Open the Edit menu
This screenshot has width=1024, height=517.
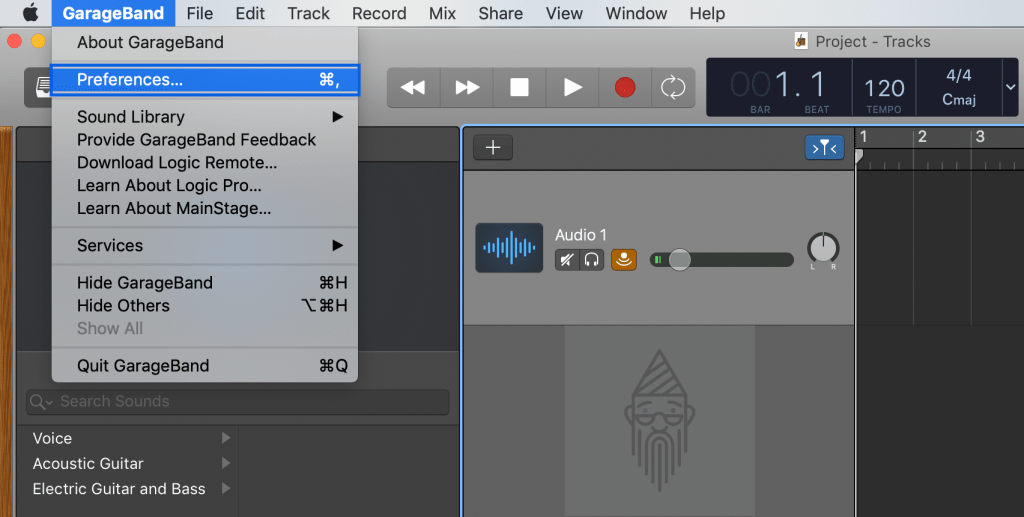click(250, 13)
